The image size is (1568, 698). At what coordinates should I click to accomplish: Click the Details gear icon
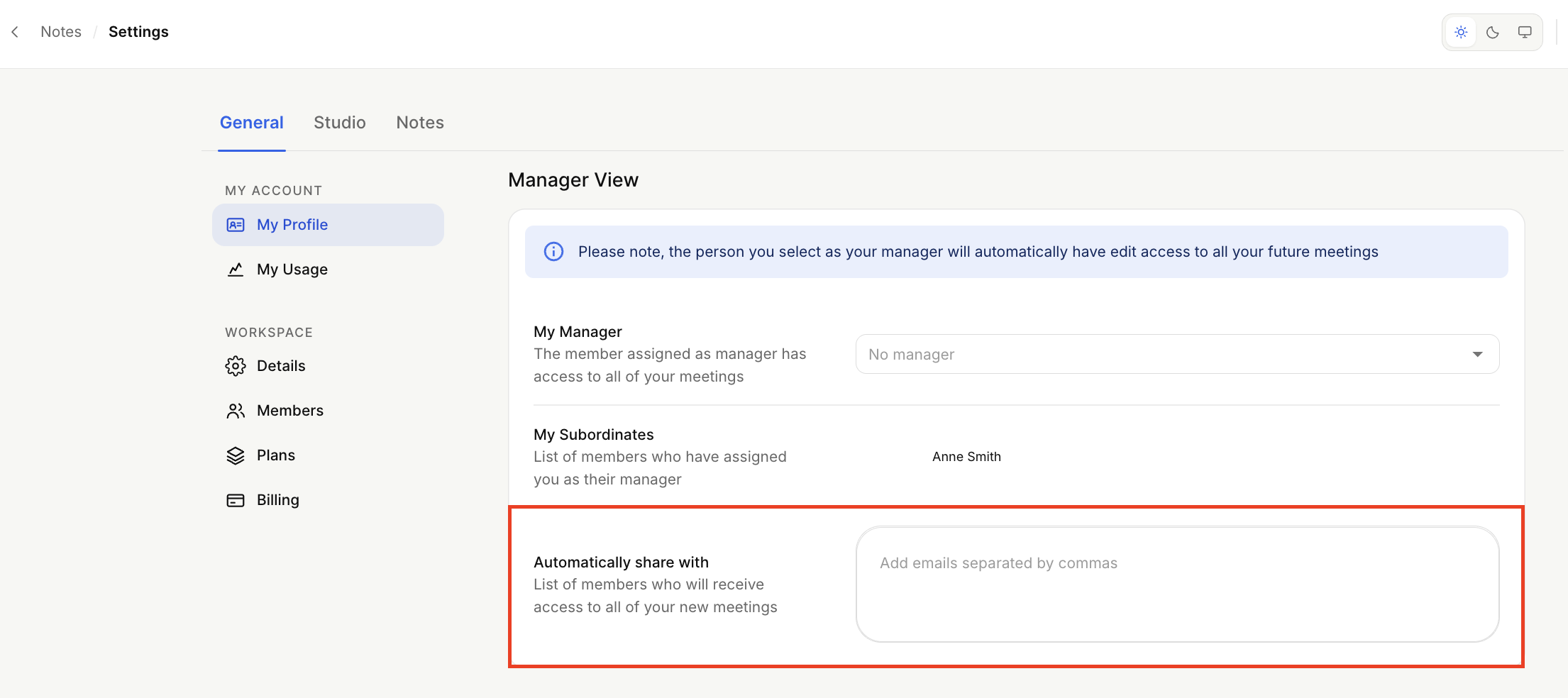pos(236,366)
